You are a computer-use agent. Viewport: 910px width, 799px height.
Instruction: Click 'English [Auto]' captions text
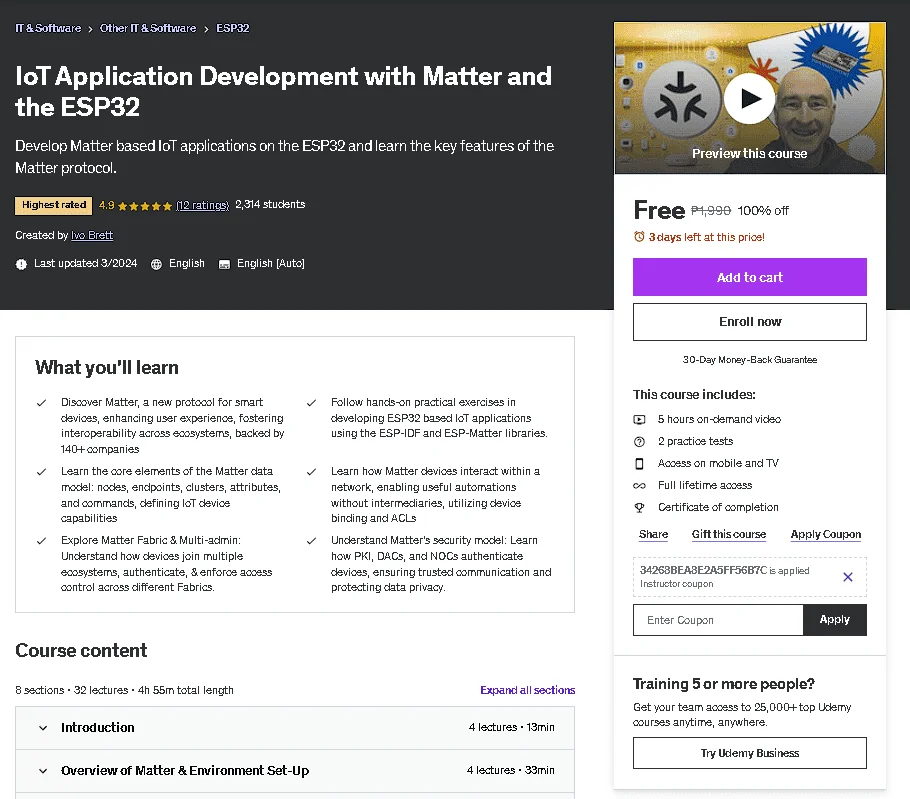tap(270, 263)
